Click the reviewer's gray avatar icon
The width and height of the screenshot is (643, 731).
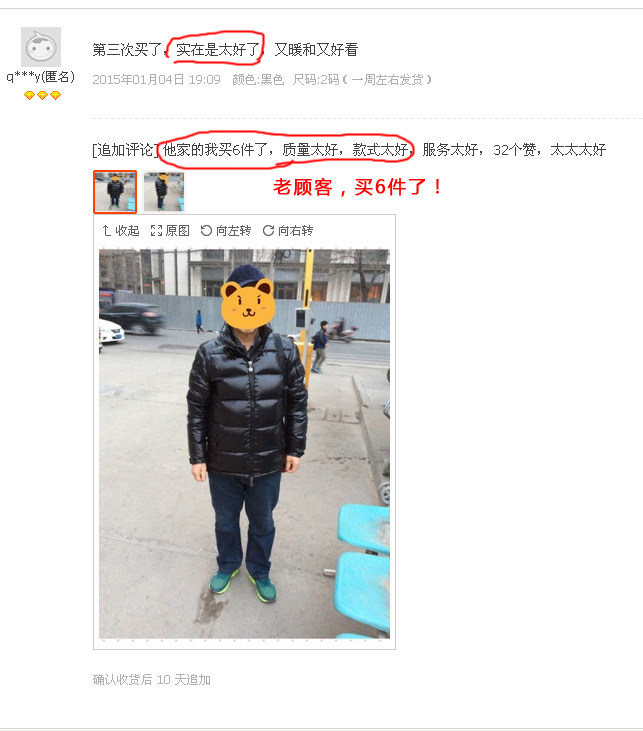[x=41, y=47]
